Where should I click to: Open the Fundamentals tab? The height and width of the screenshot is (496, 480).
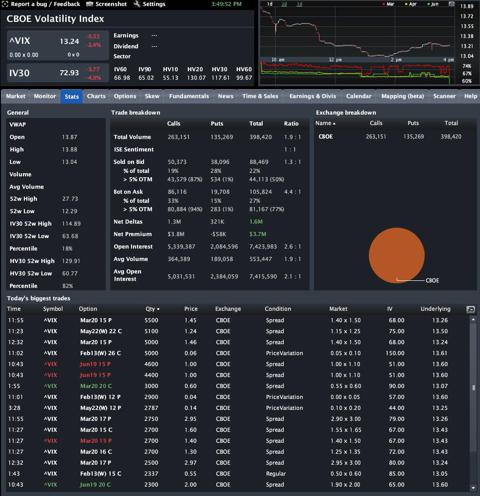point(189,96)
